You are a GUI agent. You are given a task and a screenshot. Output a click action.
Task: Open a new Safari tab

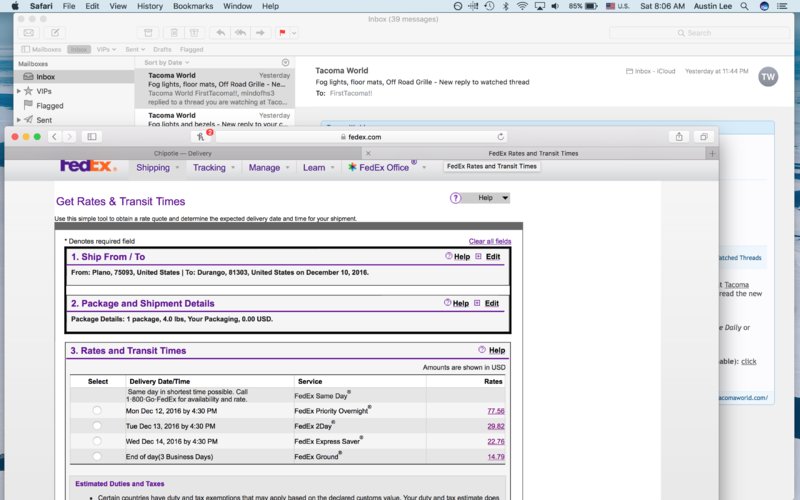(x=712, y=153)
